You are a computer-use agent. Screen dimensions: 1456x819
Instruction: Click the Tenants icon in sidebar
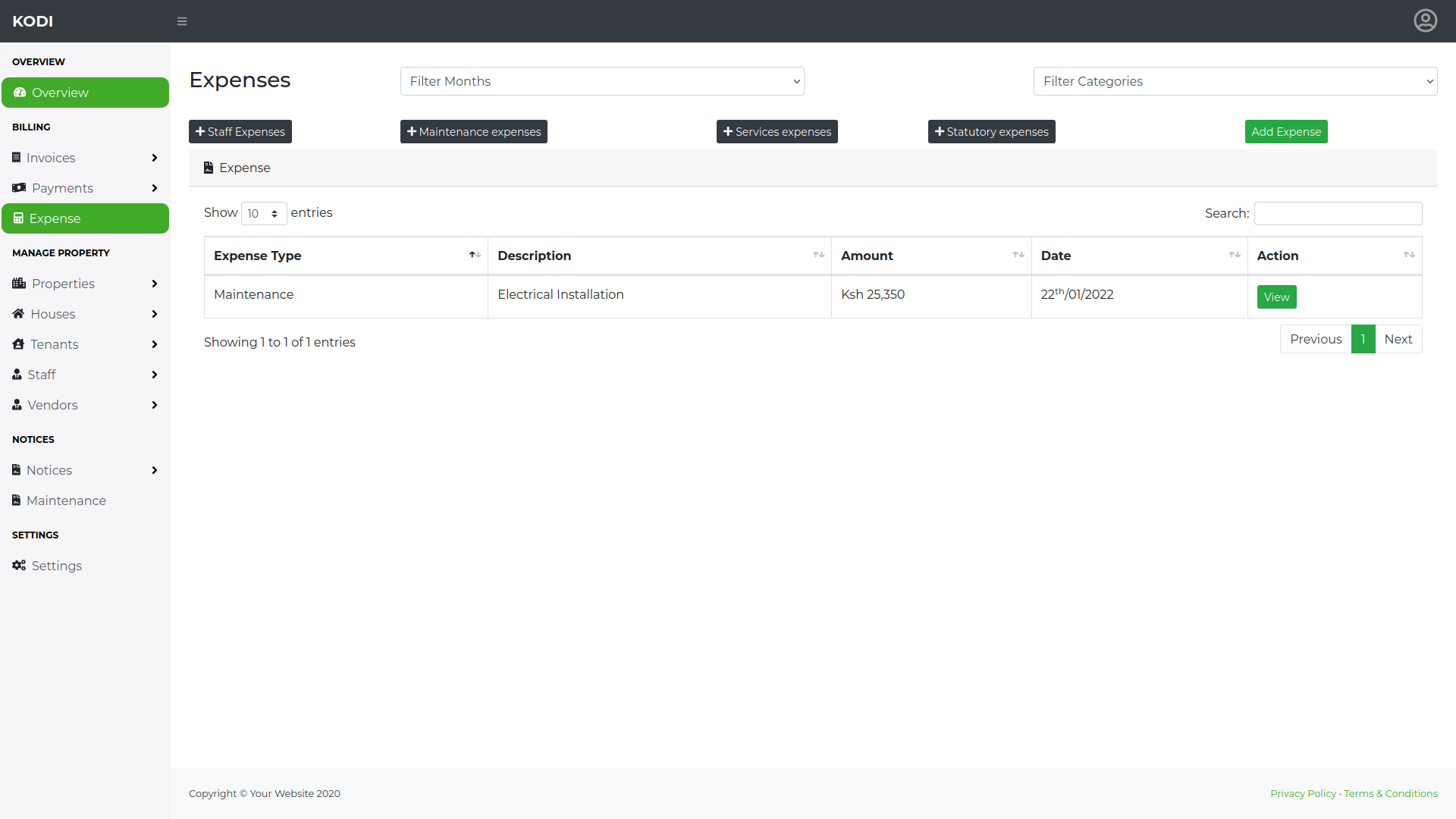pos(19,344)
